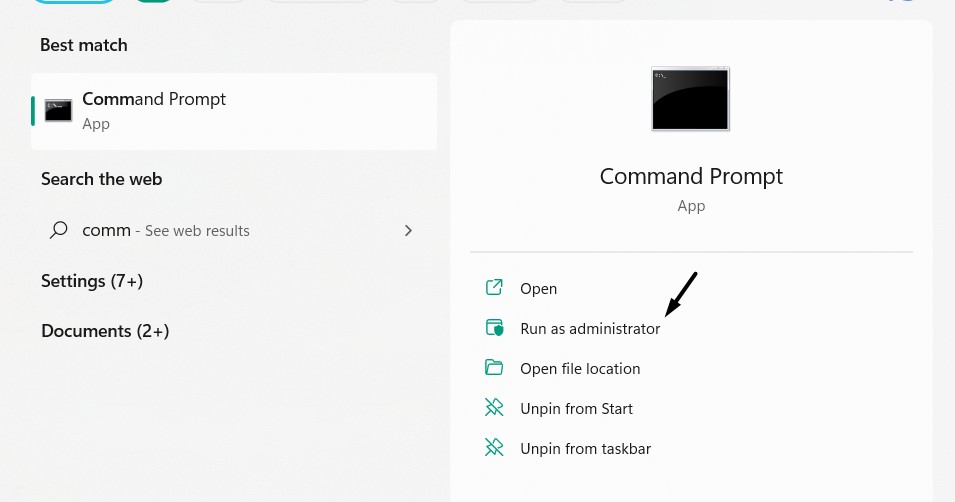The image size is (955, 502).
Task: Click the Open file location folder icon
Action: (x=494, y=368)
